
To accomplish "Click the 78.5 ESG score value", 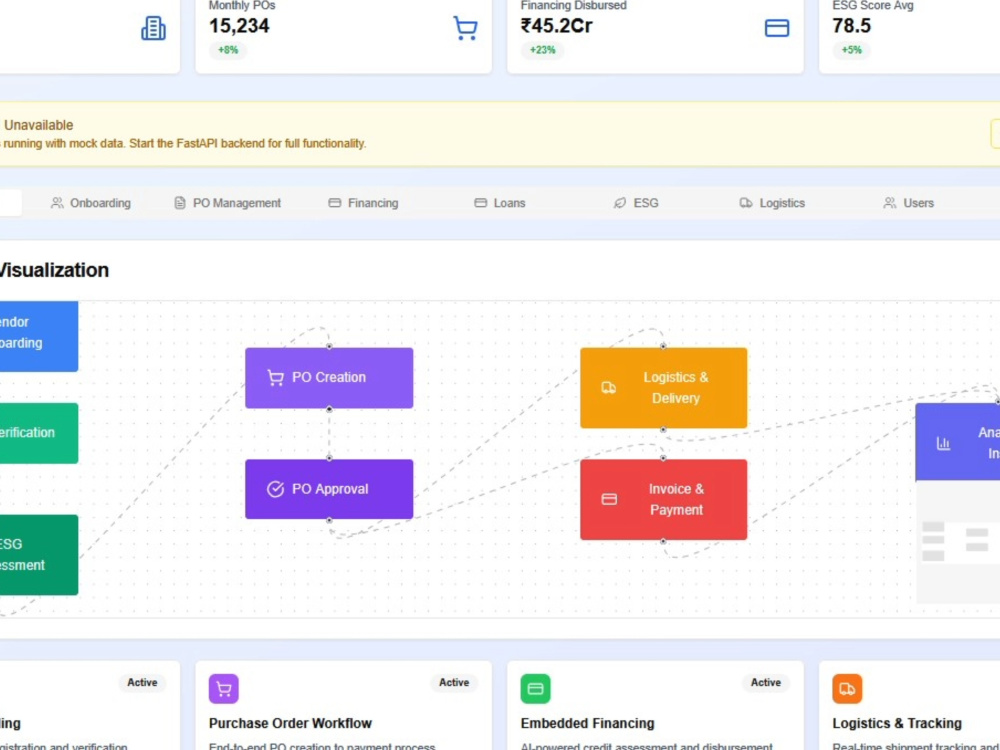I will 851,26.
